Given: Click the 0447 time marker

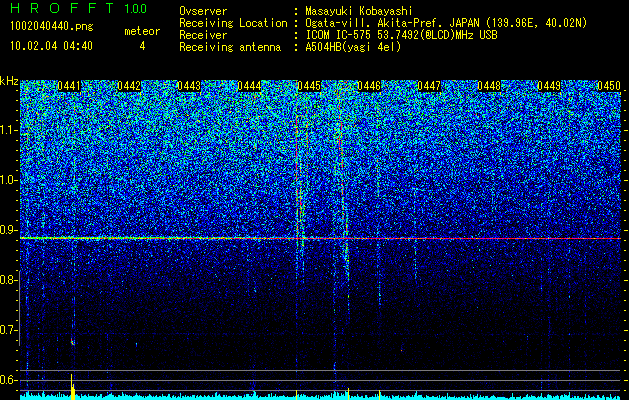Looking at the screenshot, I should tap(429, 86).
